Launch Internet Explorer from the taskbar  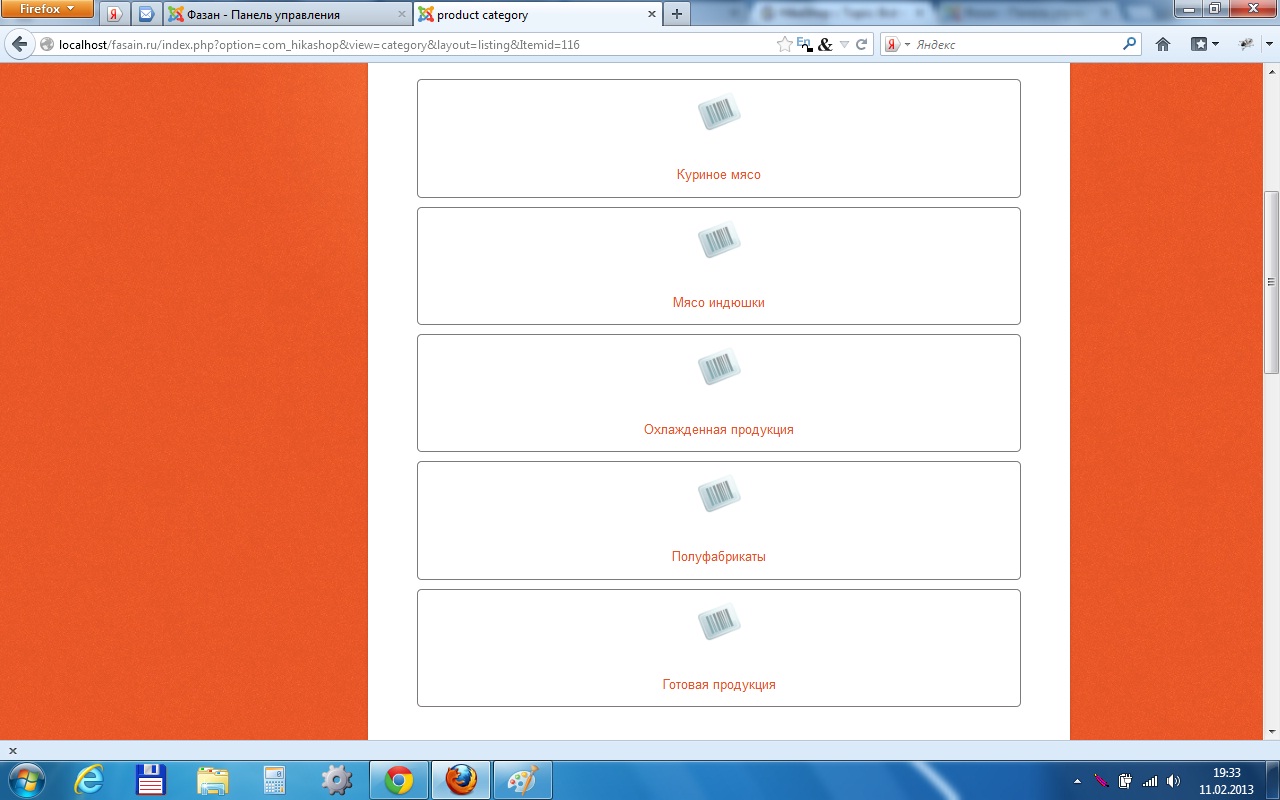(89, 780)
